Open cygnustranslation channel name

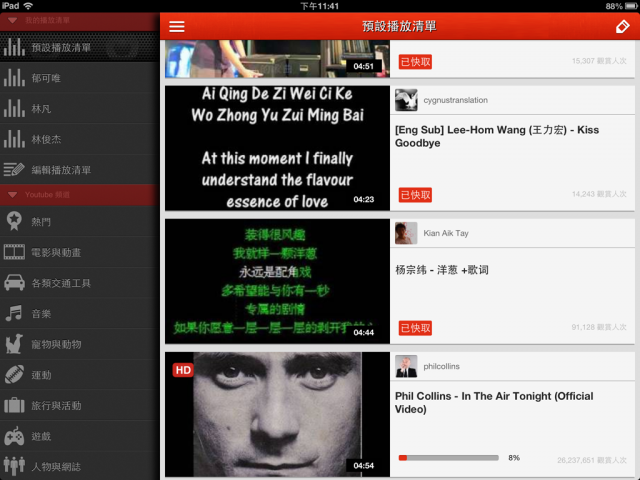point(456,100)
